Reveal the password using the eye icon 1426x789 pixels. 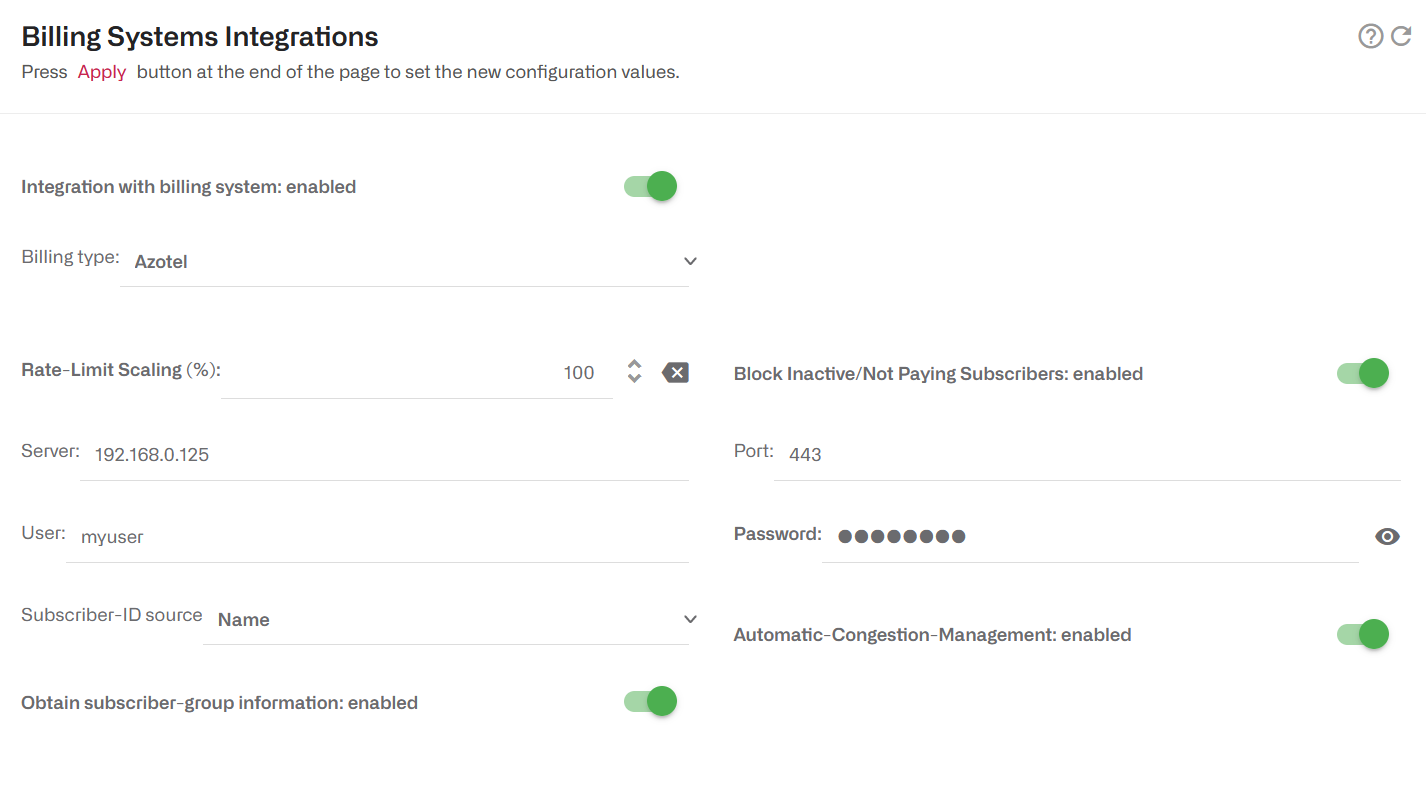click(1388, 536)
